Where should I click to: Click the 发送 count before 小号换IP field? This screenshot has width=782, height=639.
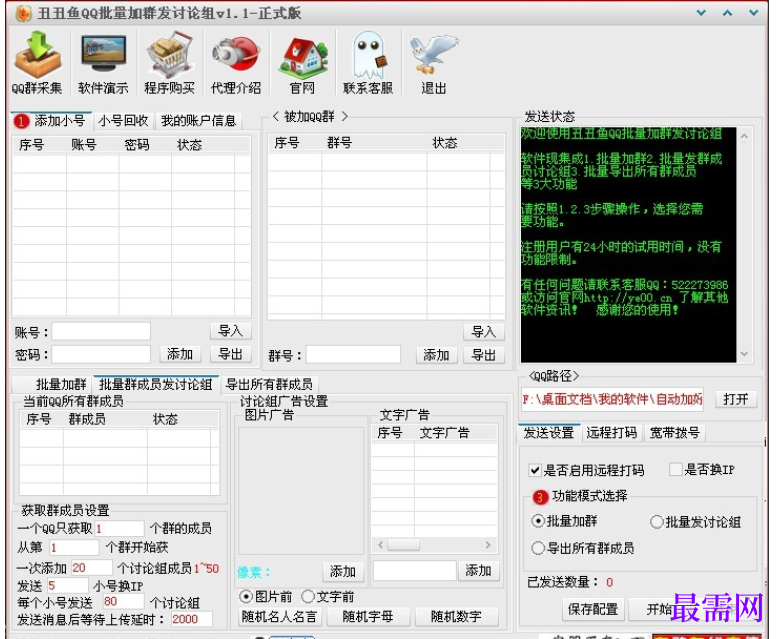[x=68, y=585]
